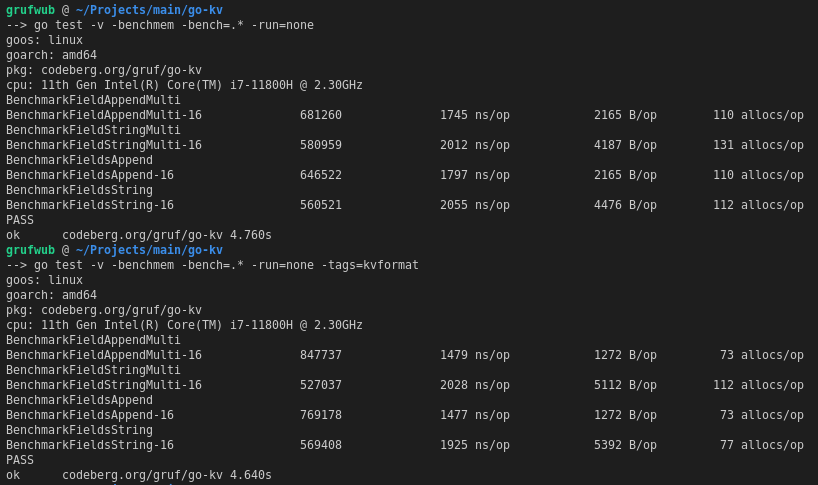This screenshot has width=818, height=485.
Task: Click the 769178 iteration count
Action: pyautogui.click(x=321, y=415)
